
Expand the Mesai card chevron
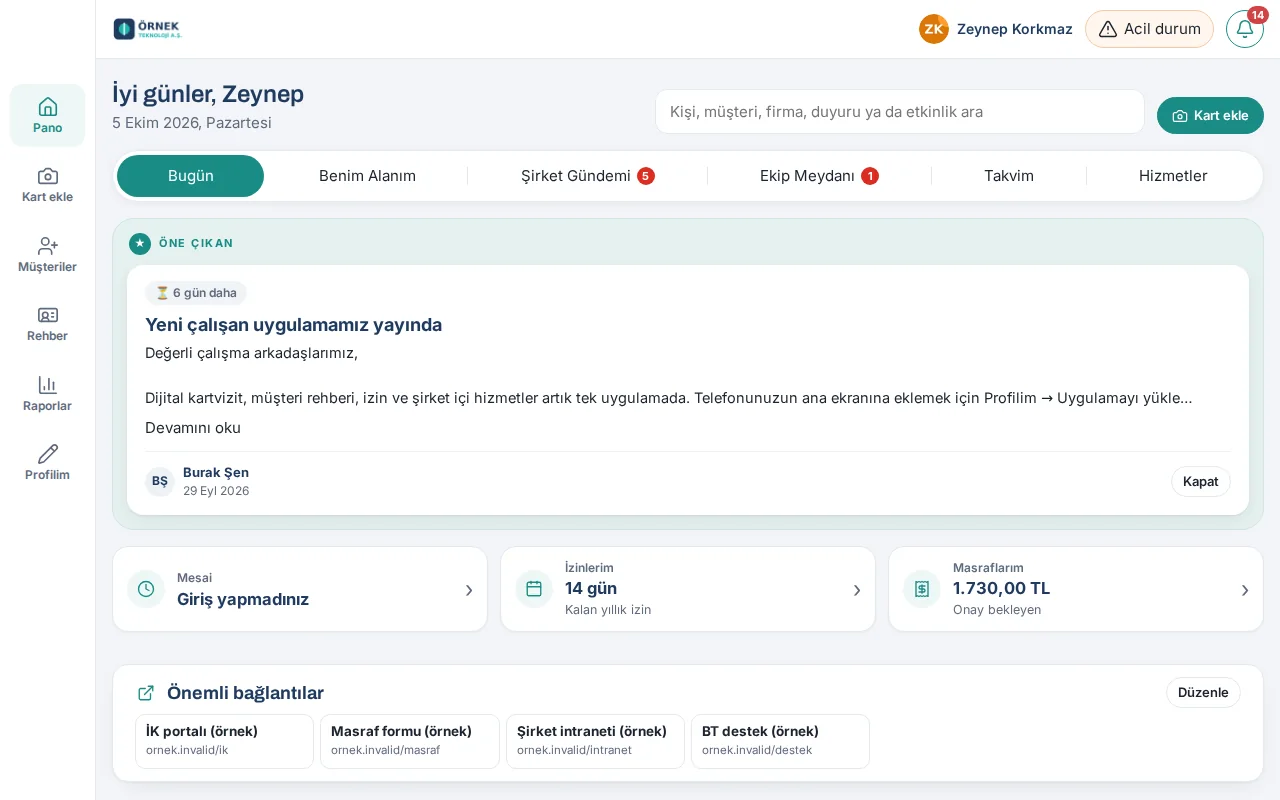point(469,590)
